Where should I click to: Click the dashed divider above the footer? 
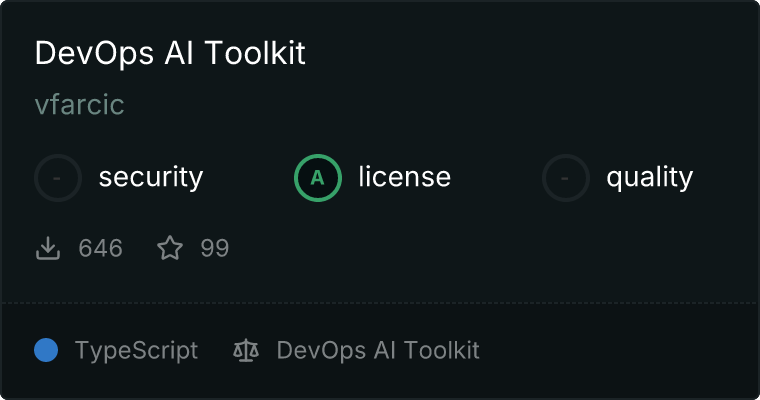tap(380, 302)
